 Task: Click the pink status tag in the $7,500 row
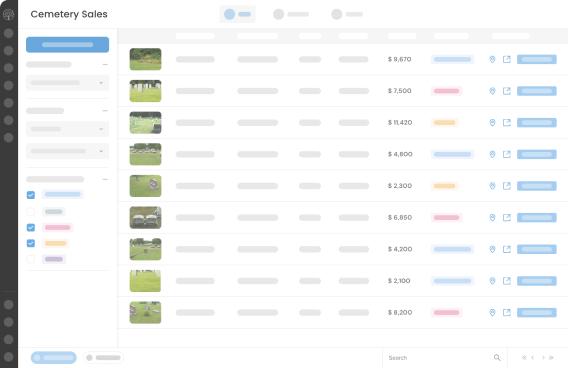(x=447, y=91)
